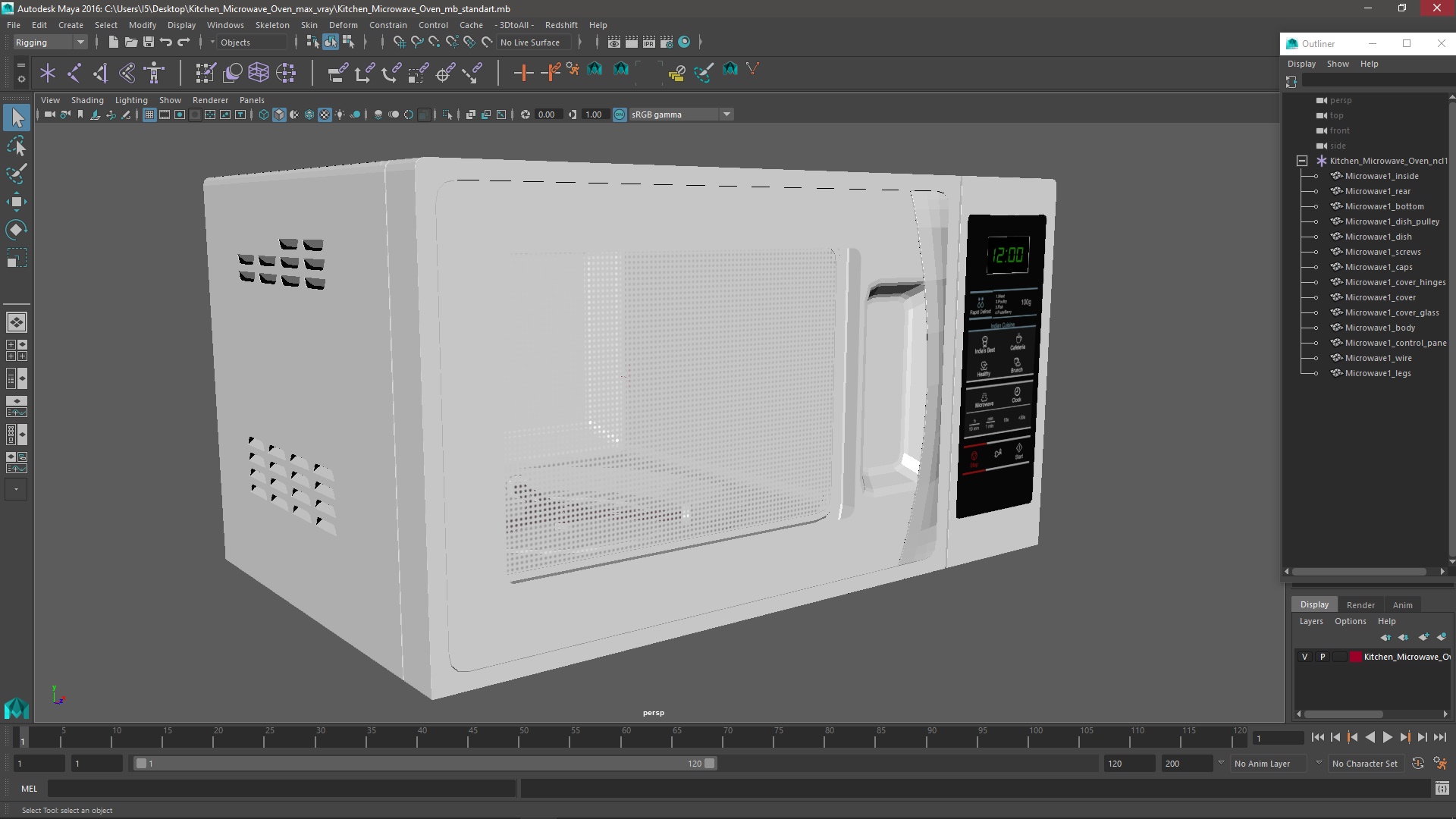Click the Create Lattice deformer shelf icon
The height and width of the screenshot is (819, 1456).
pos(259,72)
